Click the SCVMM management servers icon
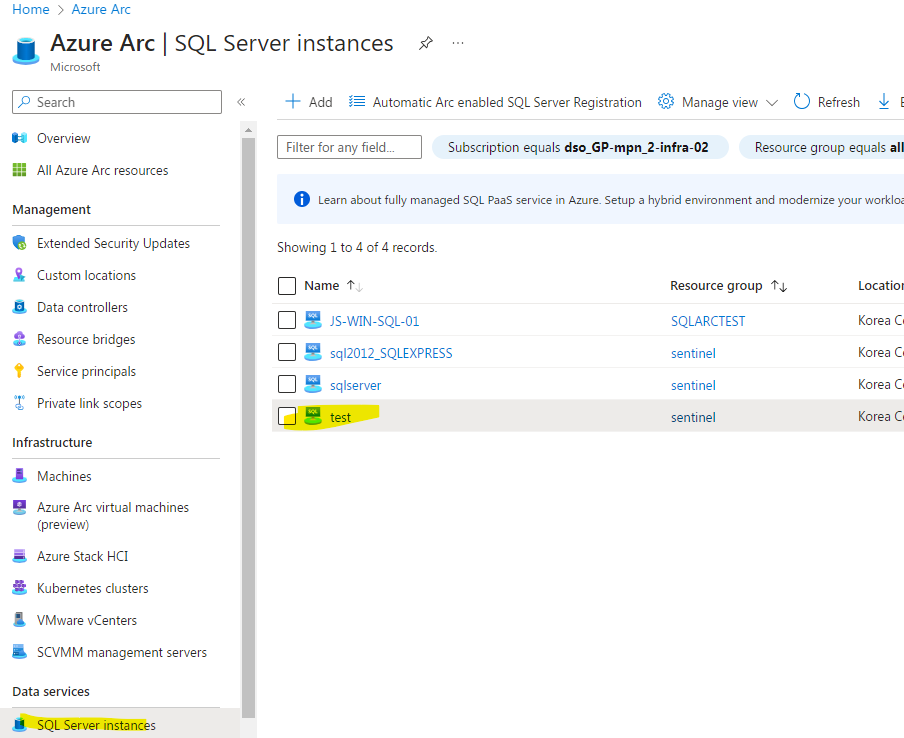904x738 pixels. 20,652
